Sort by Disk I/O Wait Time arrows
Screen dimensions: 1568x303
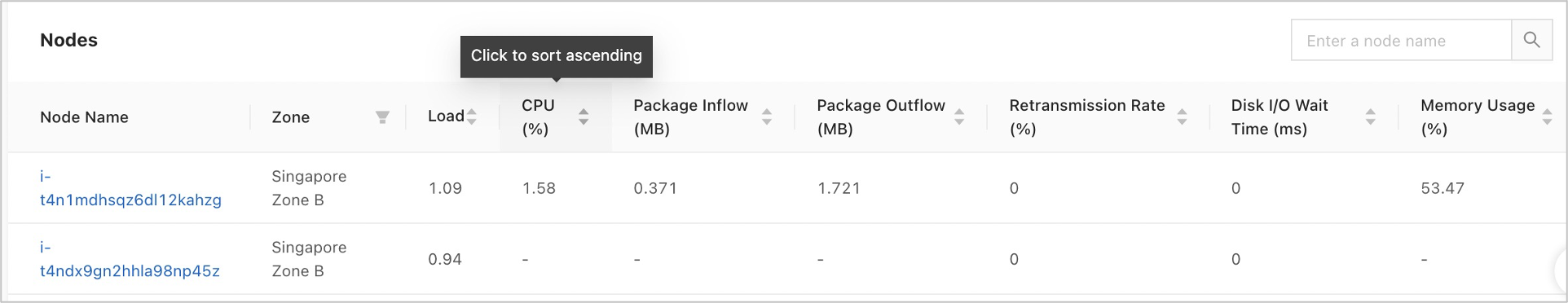1371,116
